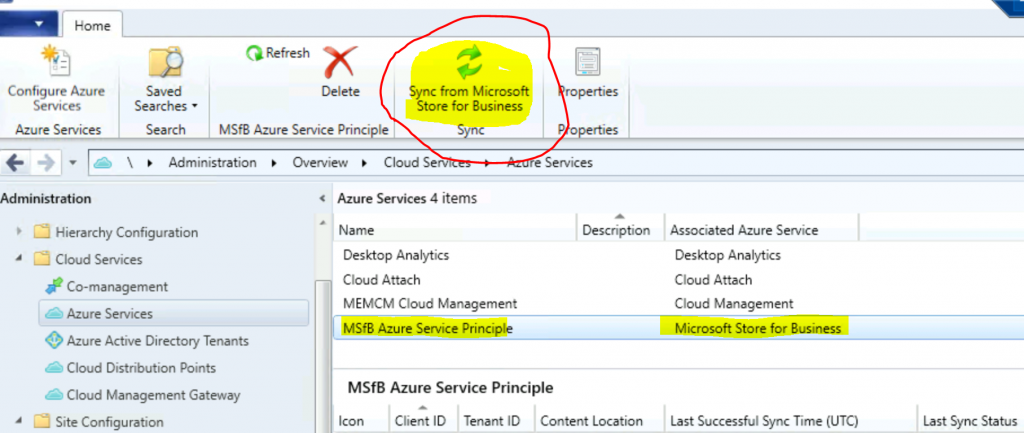Click Sync from Microsoft Store for Business
The width and height of the screenshot is (1024, 433).
[x=469, y=78]
